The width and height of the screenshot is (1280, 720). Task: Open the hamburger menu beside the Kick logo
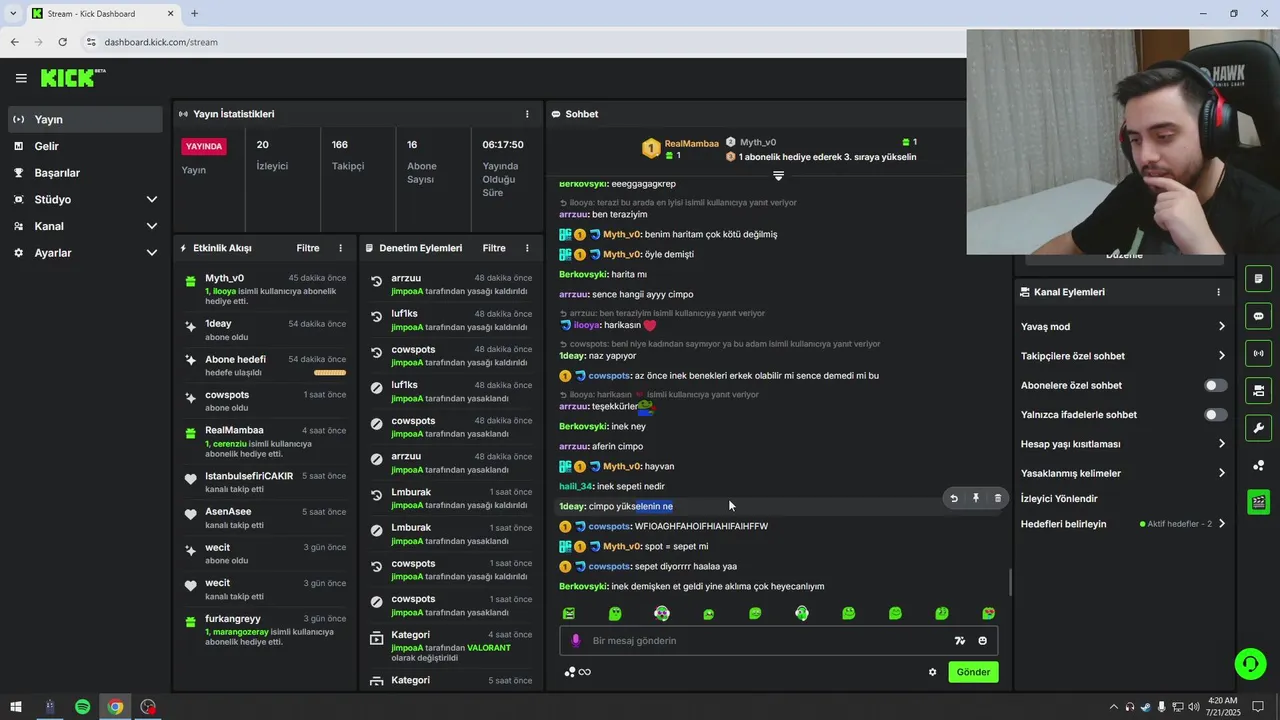(x=21, y=78)
